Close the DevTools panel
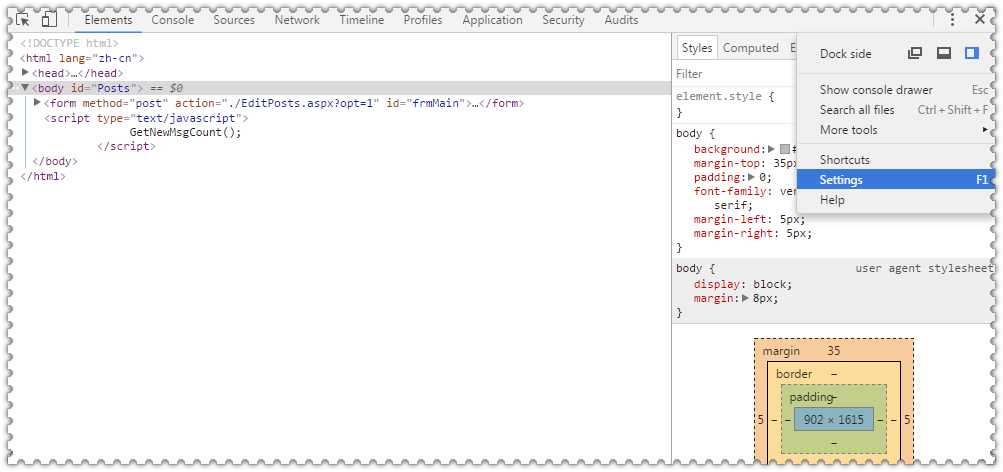The width and height of the screenshot is (1003, 472). tap(980, 19)
